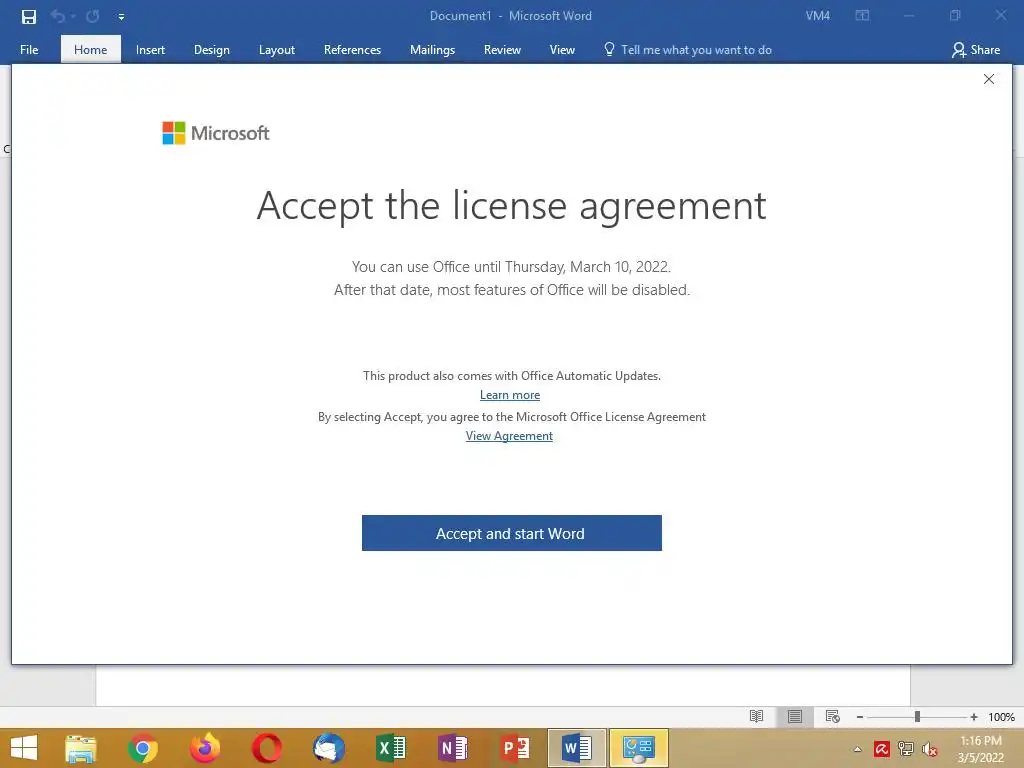Screen dimensions: 1024x768
Task: Expand the Customize Quick Access Toolbar dropdown
Action: click(x=121, y=17)
